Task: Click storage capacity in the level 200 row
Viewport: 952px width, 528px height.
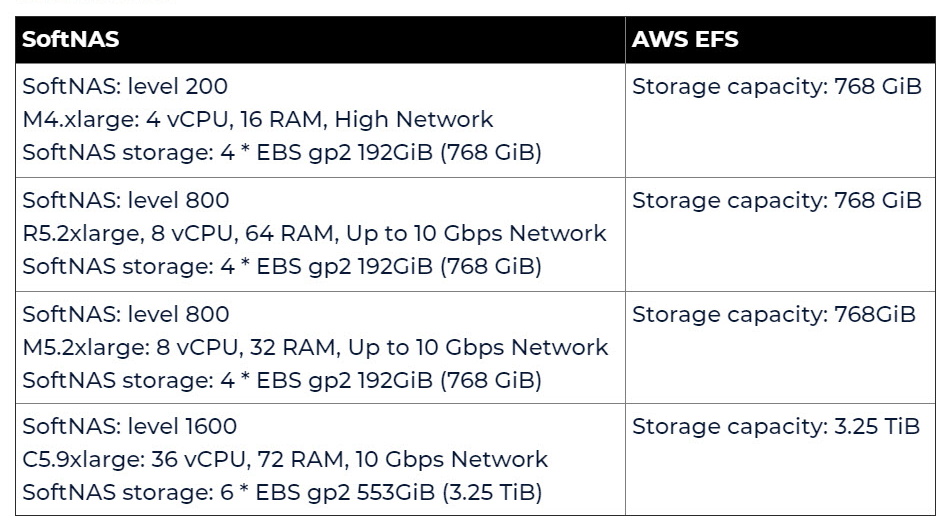Action: (776, 87)
